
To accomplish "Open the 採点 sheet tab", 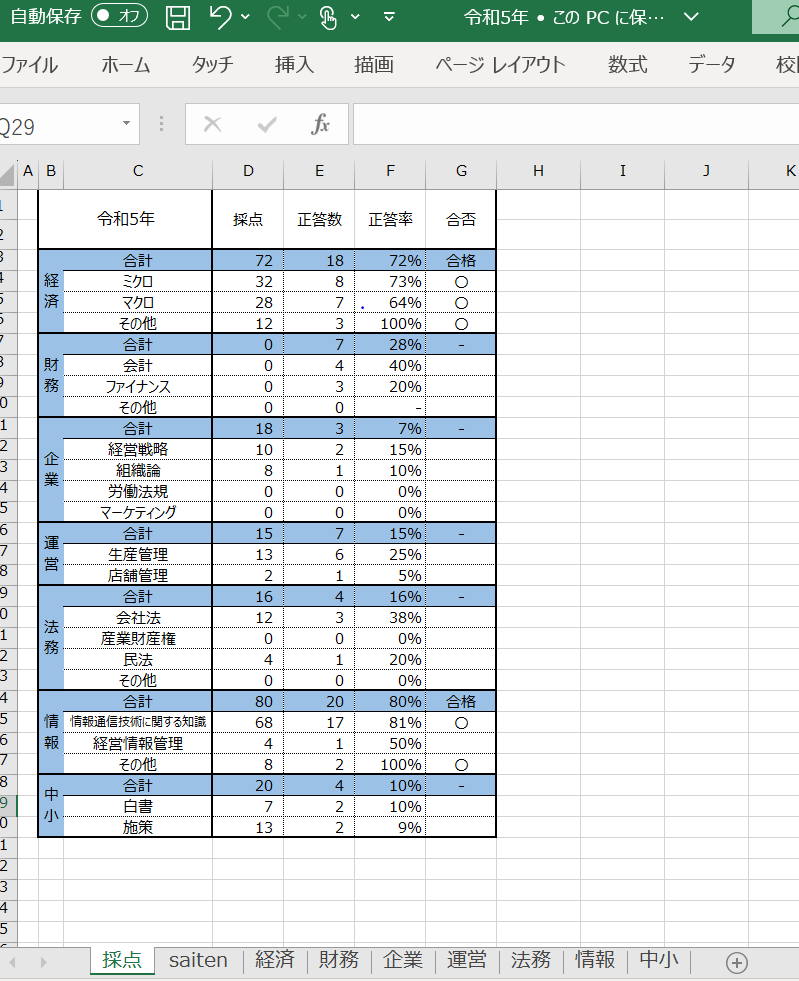I will tap(122, 960).
